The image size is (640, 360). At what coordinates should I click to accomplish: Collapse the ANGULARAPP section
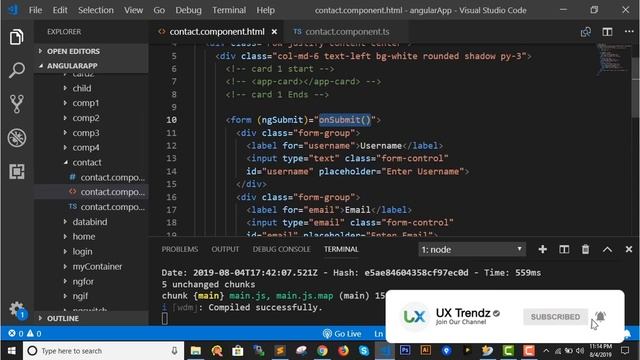point(91,66)
